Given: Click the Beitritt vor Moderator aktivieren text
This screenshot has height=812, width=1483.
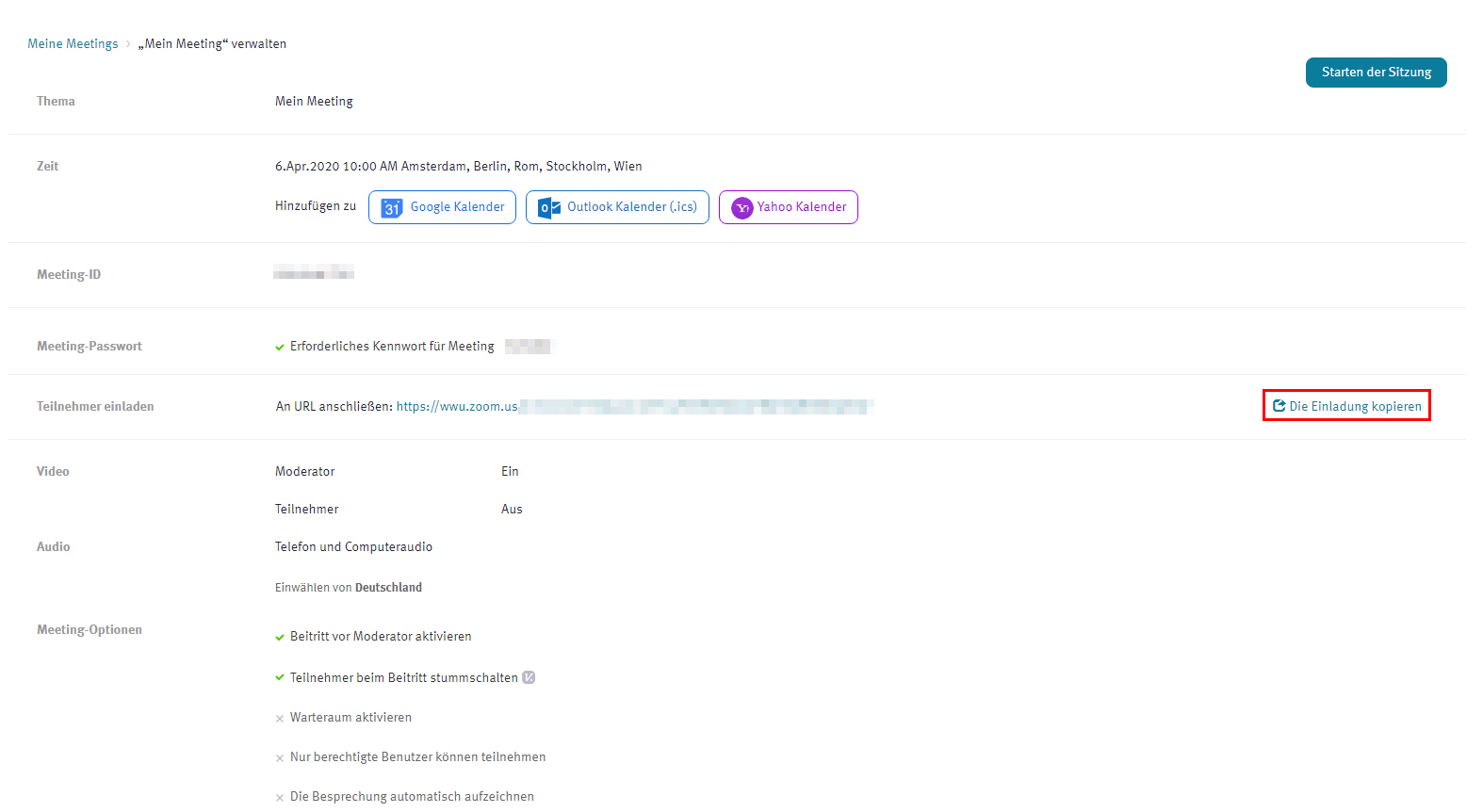Looking at the screenshot, I should click(381, 636).
